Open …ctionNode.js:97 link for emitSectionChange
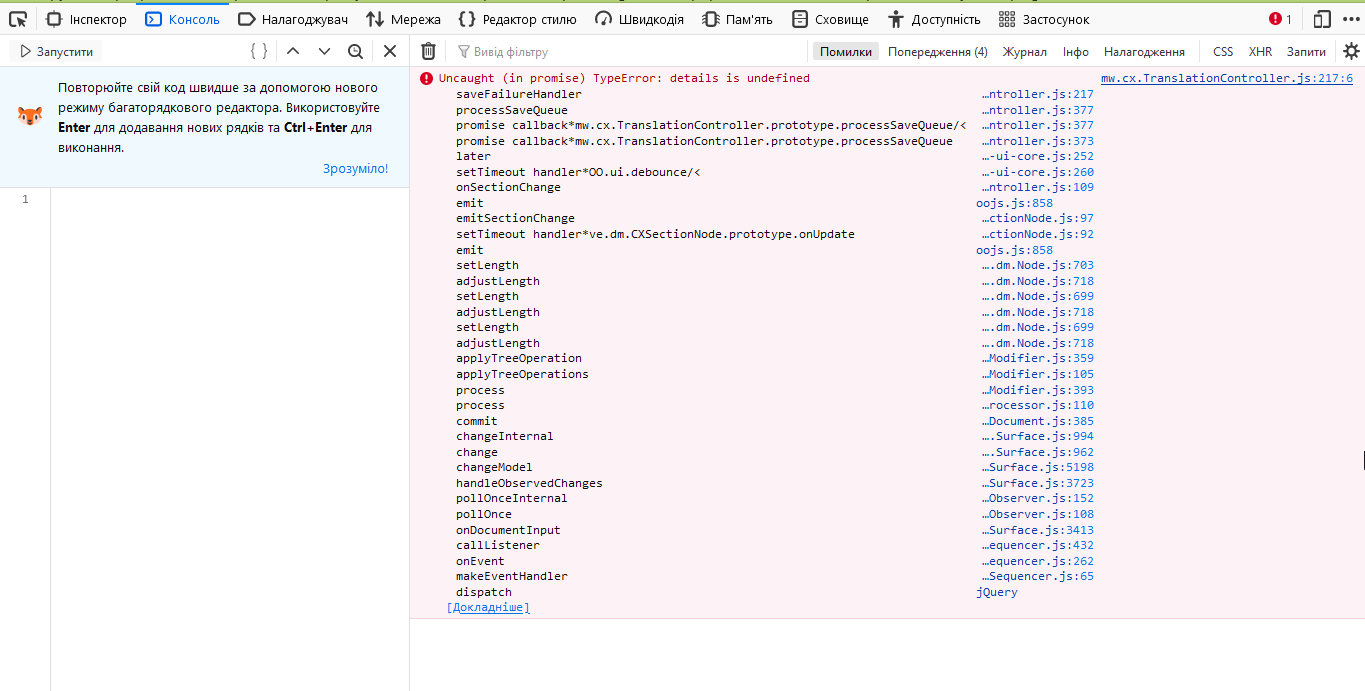 click(x=1037, y=218)
